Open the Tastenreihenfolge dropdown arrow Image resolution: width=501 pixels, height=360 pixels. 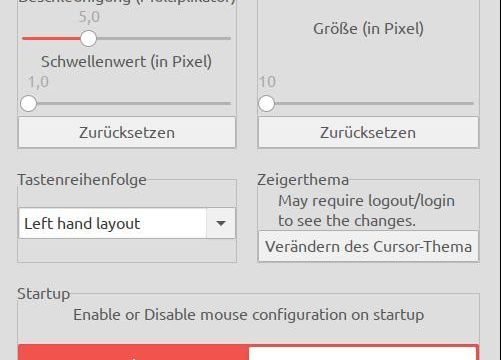(221, 223)
